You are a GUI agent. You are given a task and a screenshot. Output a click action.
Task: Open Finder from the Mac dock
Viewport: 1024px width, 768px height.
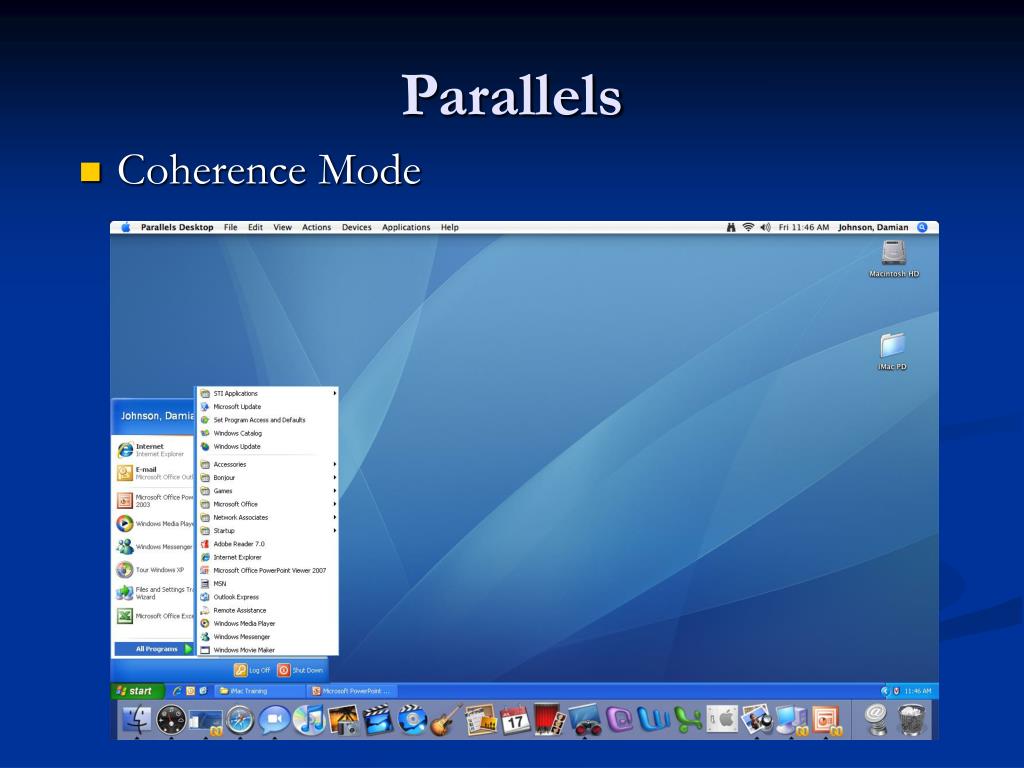point(137,720)
